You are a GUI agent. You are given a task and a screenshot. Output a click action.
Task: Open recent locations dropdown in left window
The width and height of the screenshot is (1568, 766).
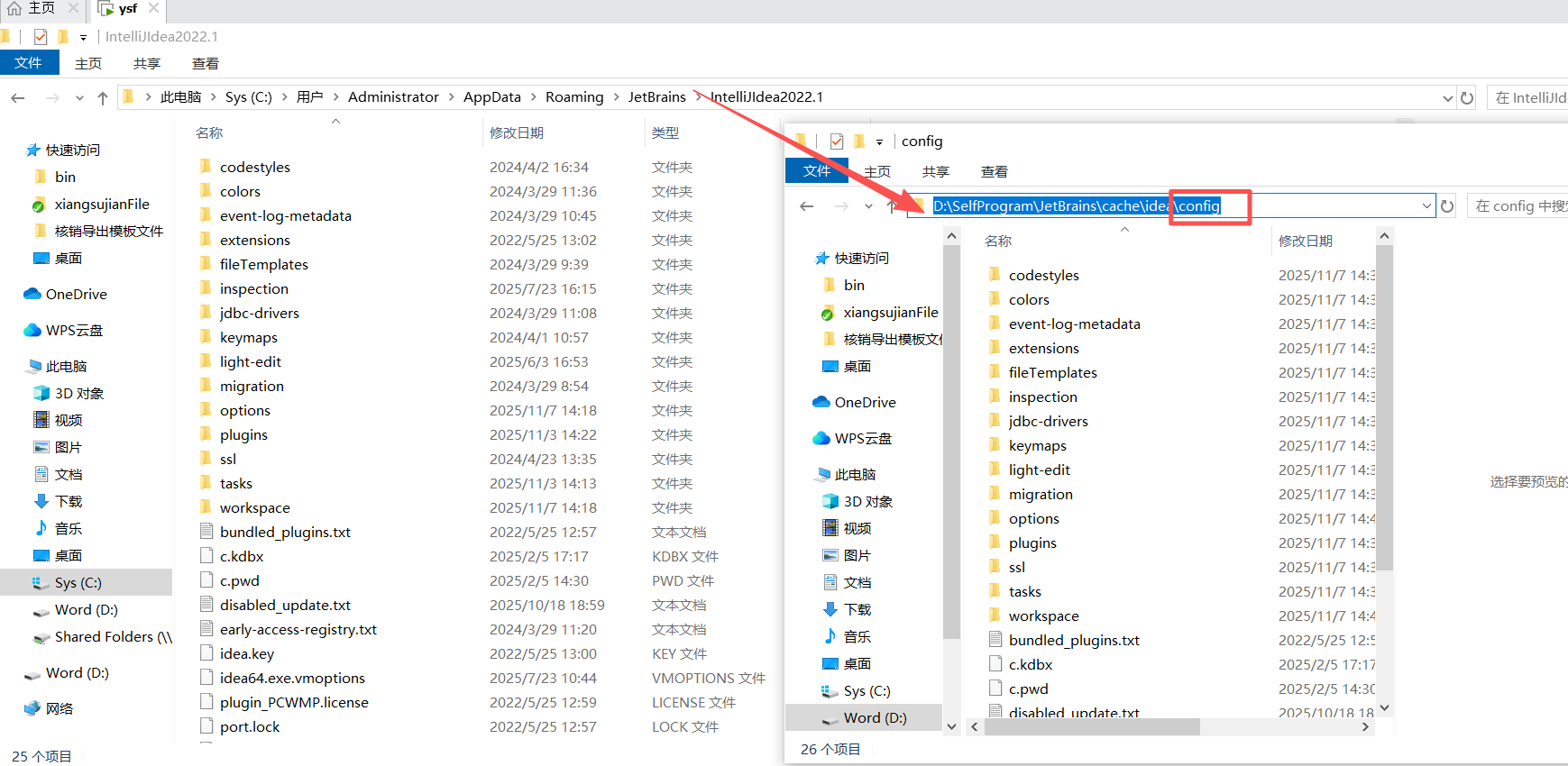[x=79, y=97]
